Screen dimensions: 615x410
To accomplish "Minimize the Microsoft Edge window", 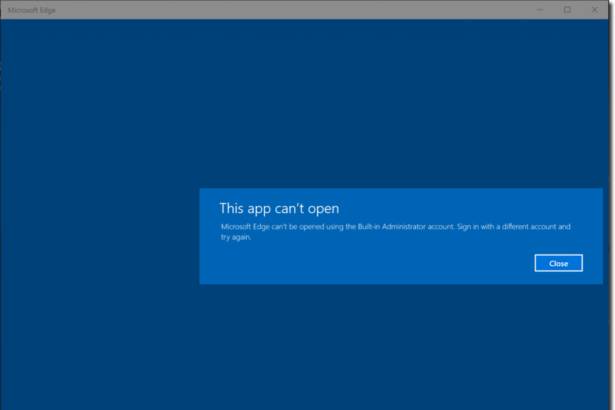I will point(540,10).
